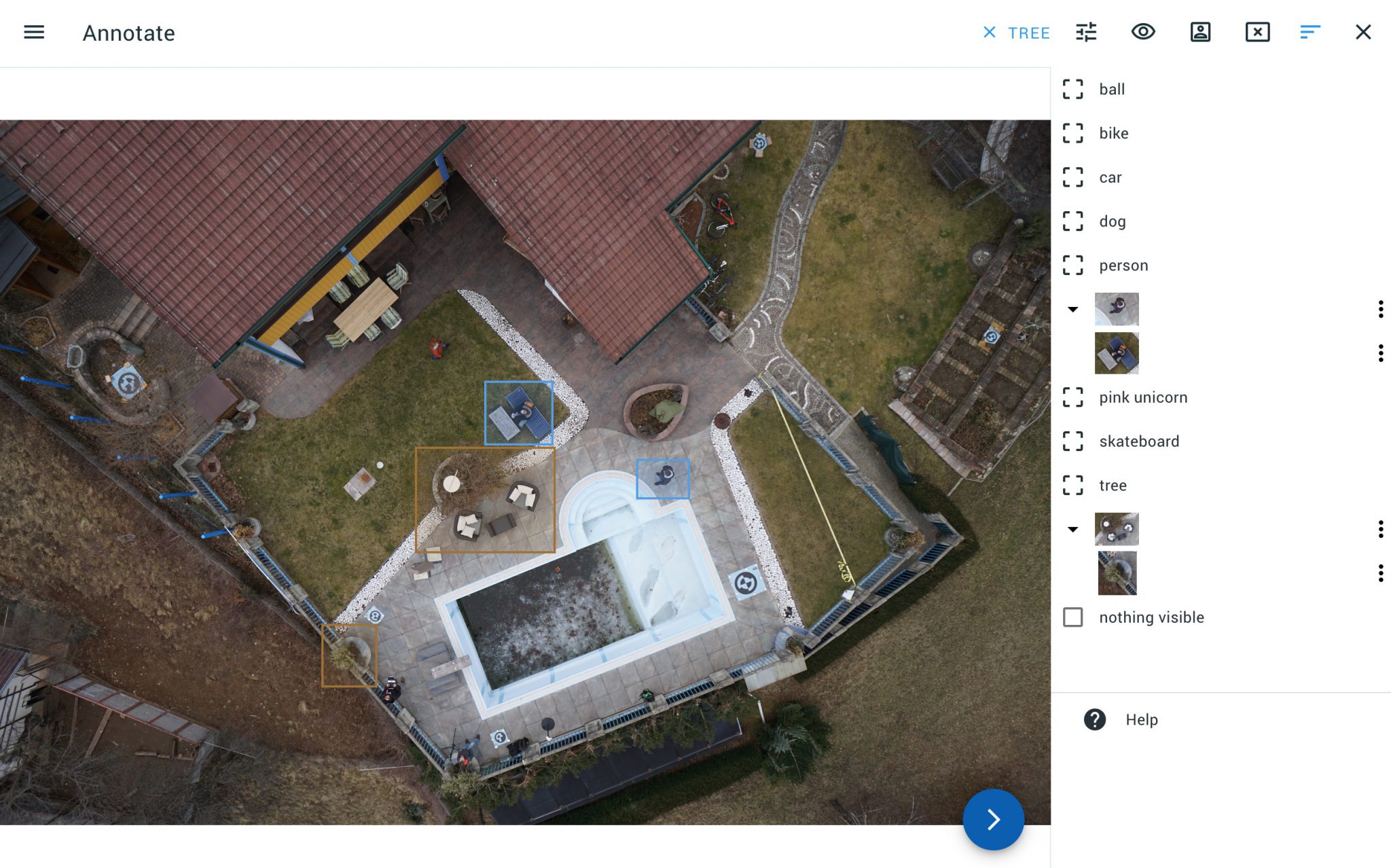This screenshot has width=1391, height=868.
Task: Open the second person annotation thumbnail
Action: [x=1117, y=353]
